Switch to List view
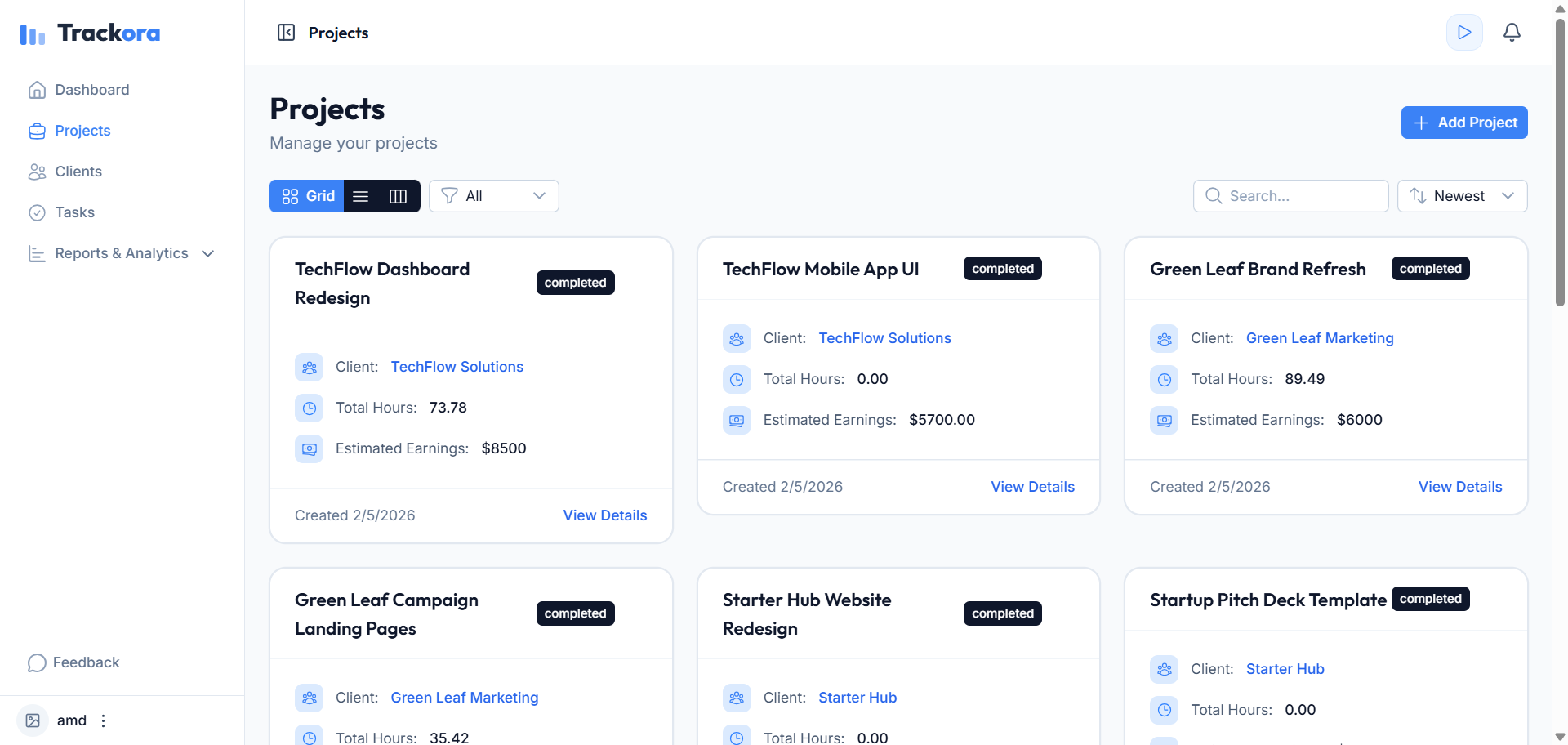 (x=361, y=196)
